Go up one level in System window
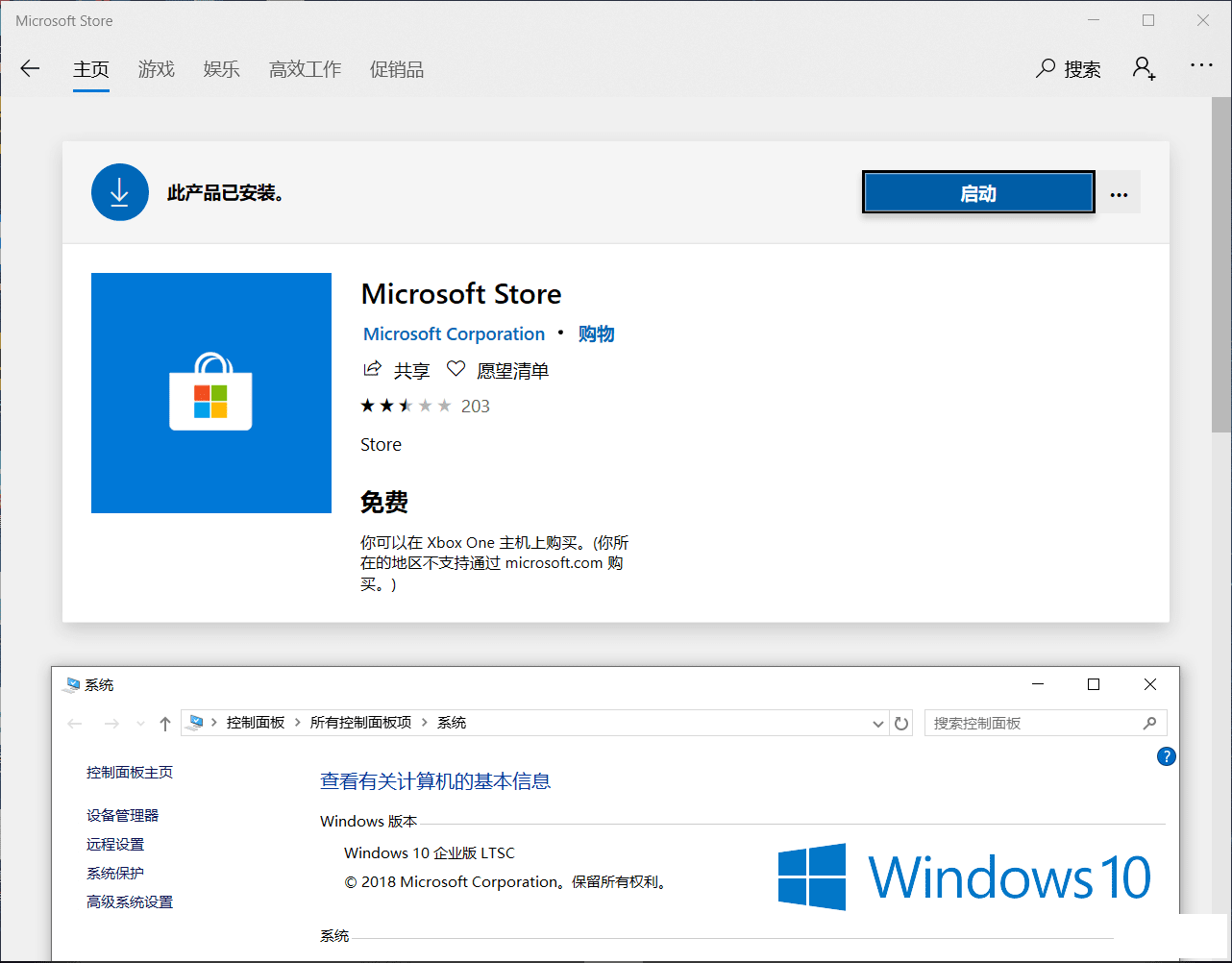 [165, 724]
